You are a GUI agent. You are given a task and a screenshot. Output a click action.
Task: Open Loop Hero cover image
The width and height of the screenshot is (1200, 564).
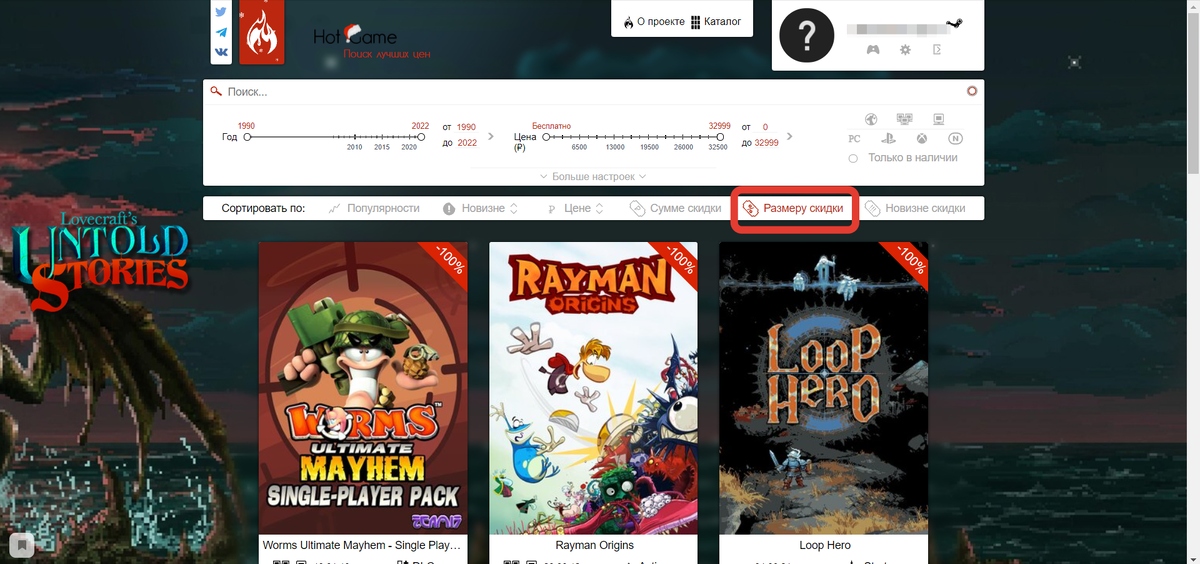tap(823, 388)
